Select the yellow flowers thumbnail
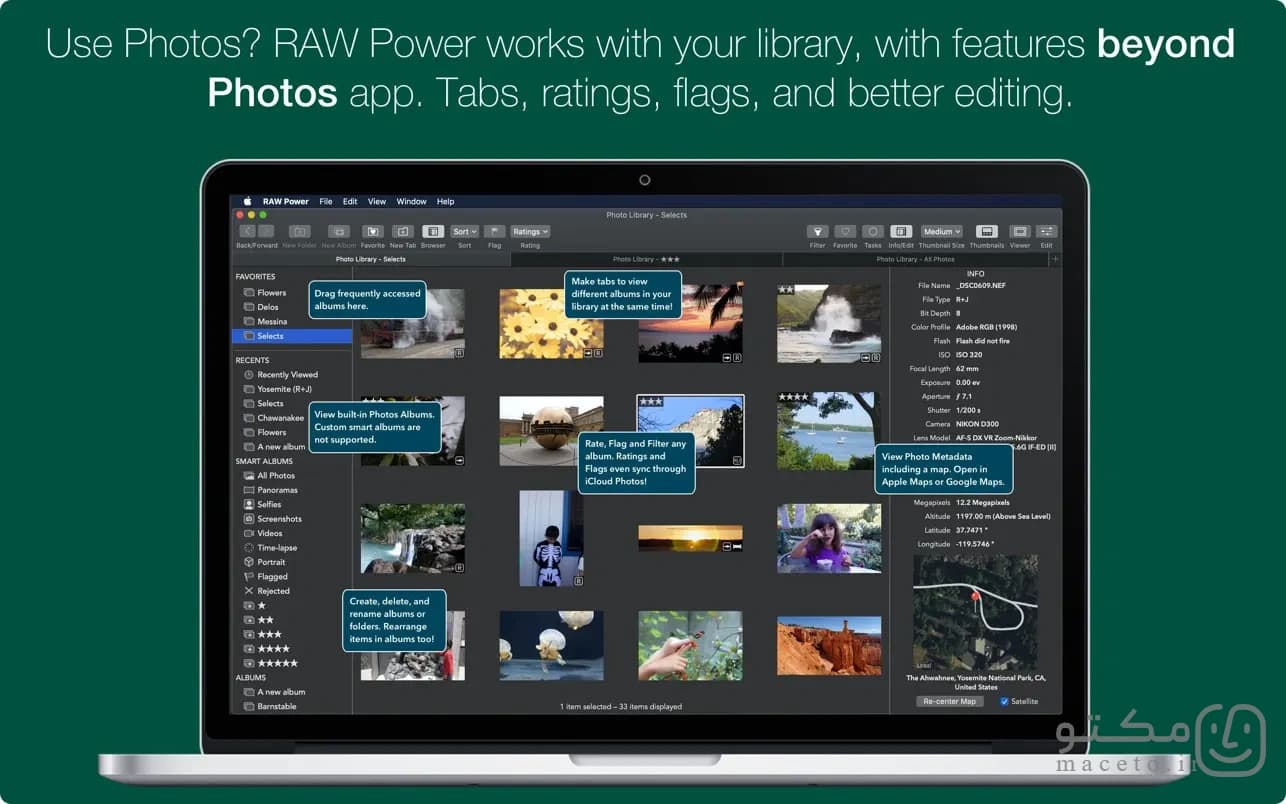Image resolution: width=1286 pixels, height=804 pixels. [551, 324]
